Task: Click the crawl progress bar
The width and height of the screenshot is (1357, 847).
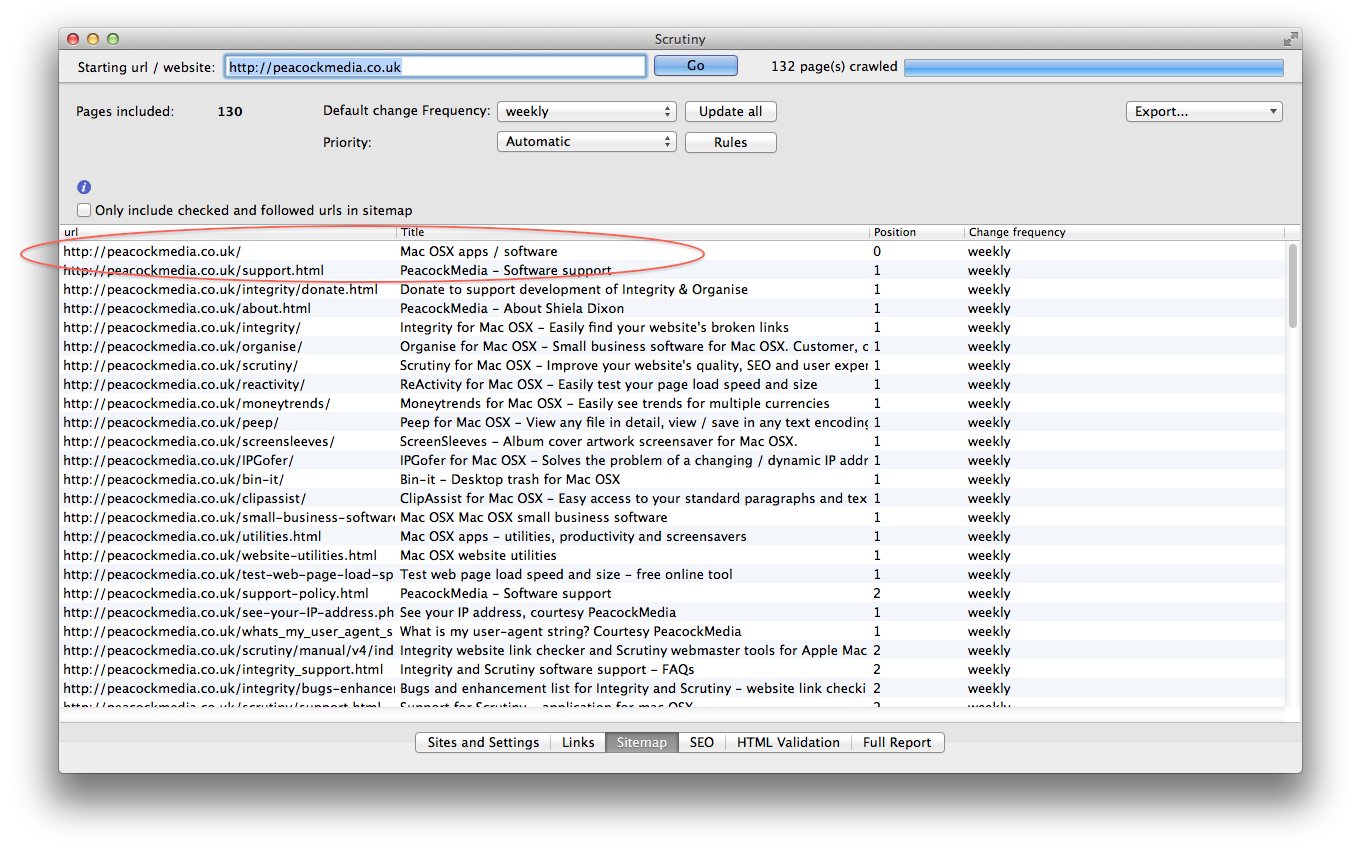Action: click(x=1094, y=67)
